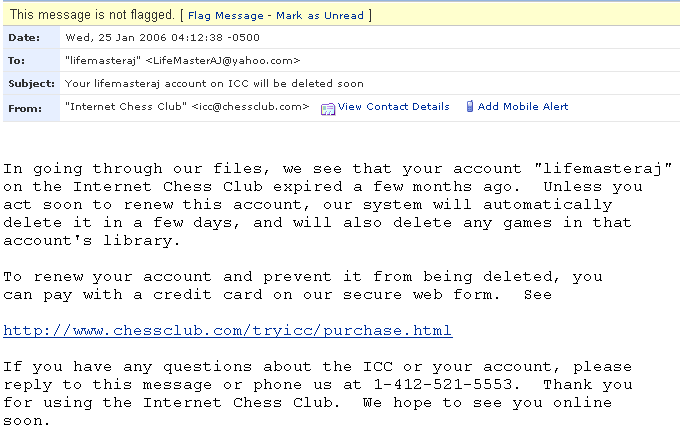Click the "This message is not flagged" text
680x433 pixels.
(92, 15)
